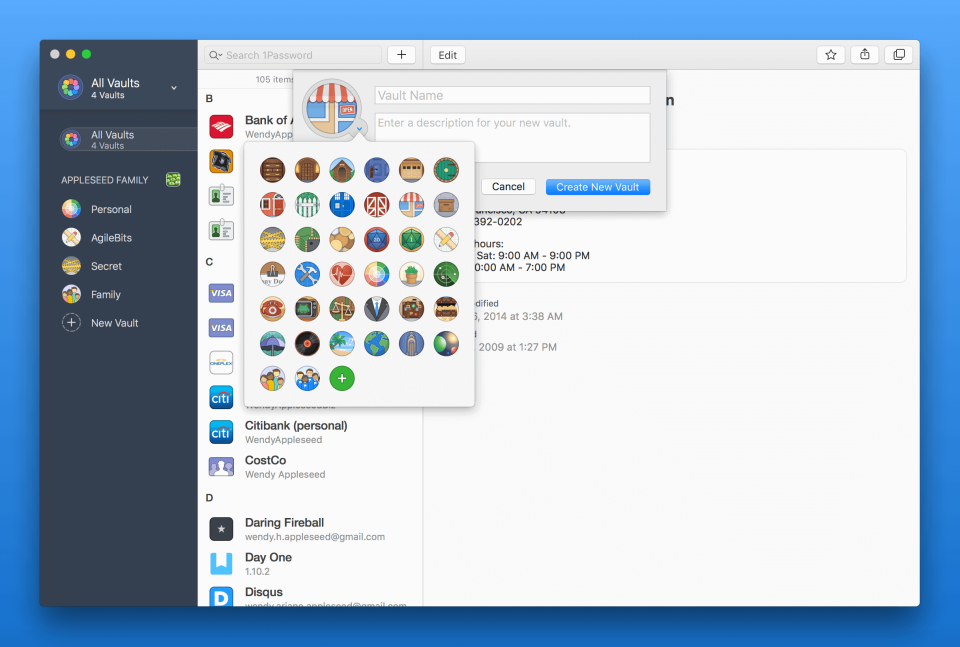This screenshot has height=647, width=960.
Task: Click the share icon in the toolbar
Action: [864, 54]
